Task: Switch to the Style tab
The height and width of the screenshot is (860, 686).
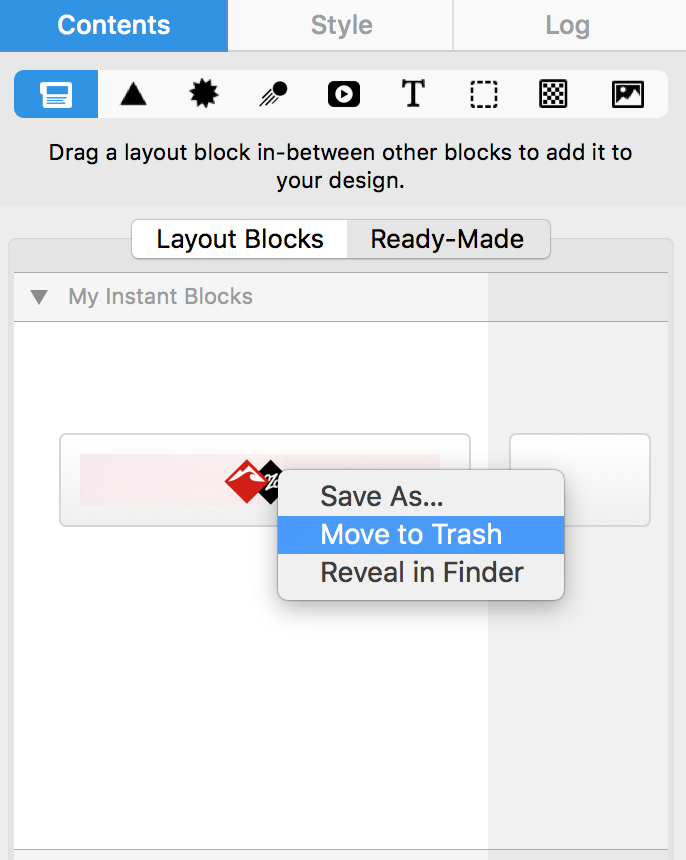Action: (341, 25)
